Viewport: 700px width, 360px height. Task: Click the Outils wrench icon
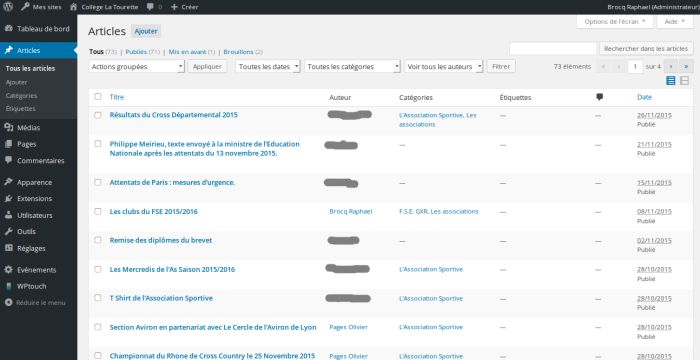pyautogui.click(x=8, y=231)
